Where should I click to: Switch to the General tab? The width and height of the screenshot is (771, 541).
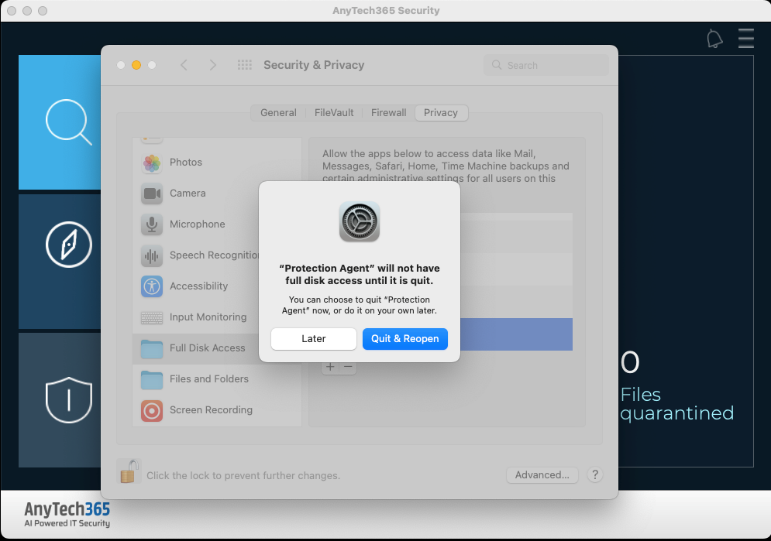click(278, 113)
